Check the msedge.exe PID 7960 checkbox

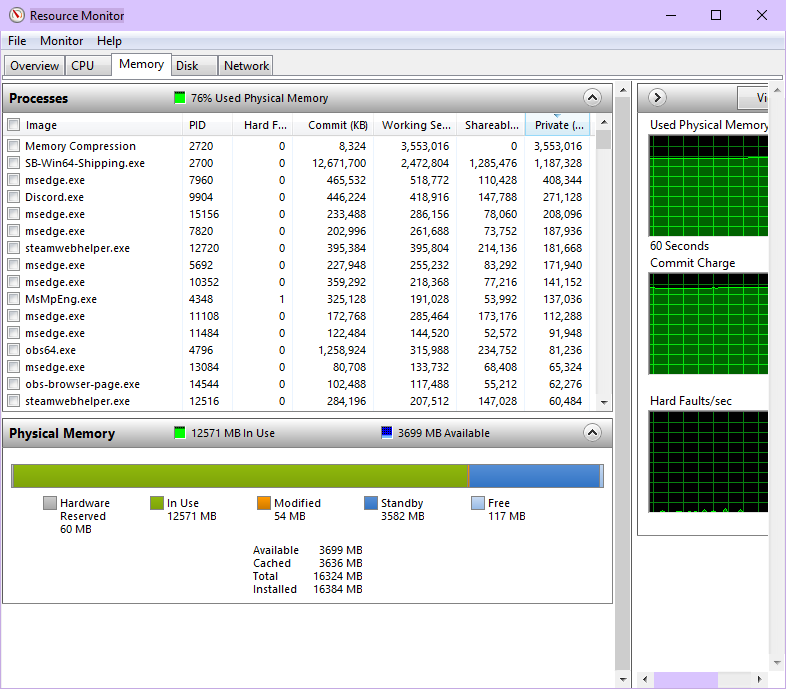(x=14, y=180)
